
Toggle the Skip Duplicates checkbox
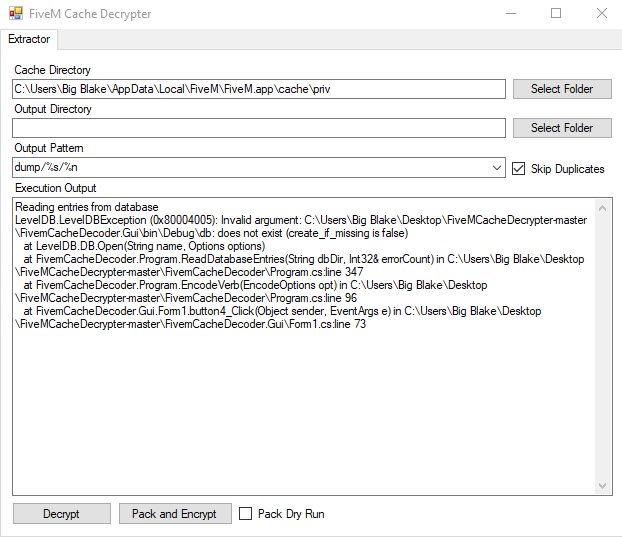coord(518,169)
